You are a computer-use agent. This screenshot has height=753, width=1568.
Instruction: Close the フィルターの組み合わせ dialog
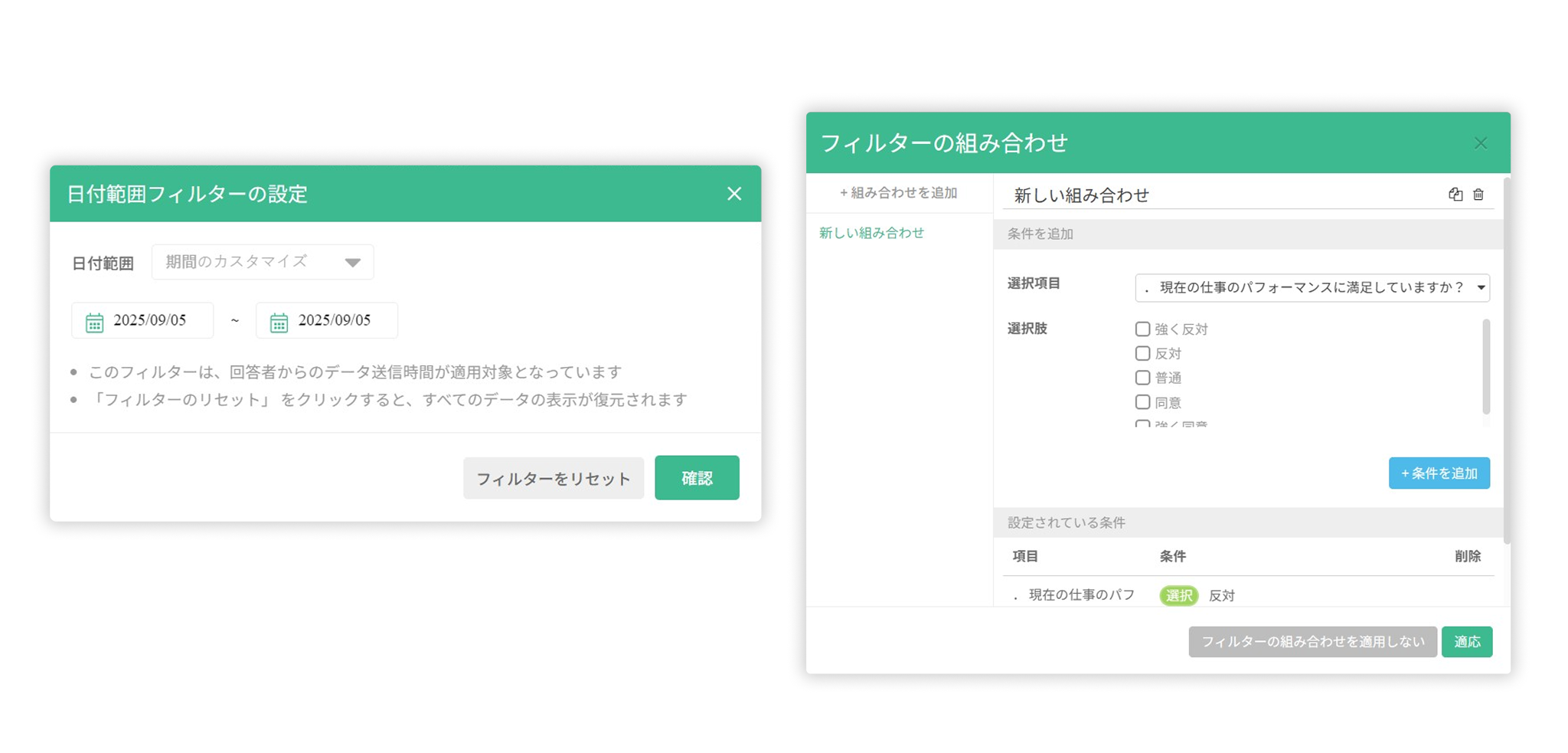(1481, 143)
